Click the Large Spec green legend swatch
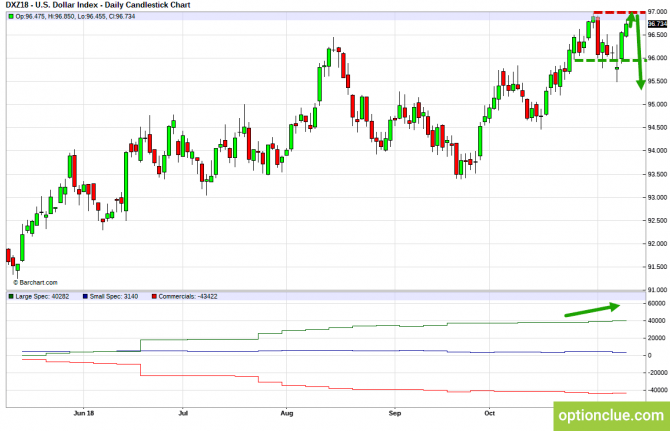Viewport: 670px width, 431px height. (11, 296)
